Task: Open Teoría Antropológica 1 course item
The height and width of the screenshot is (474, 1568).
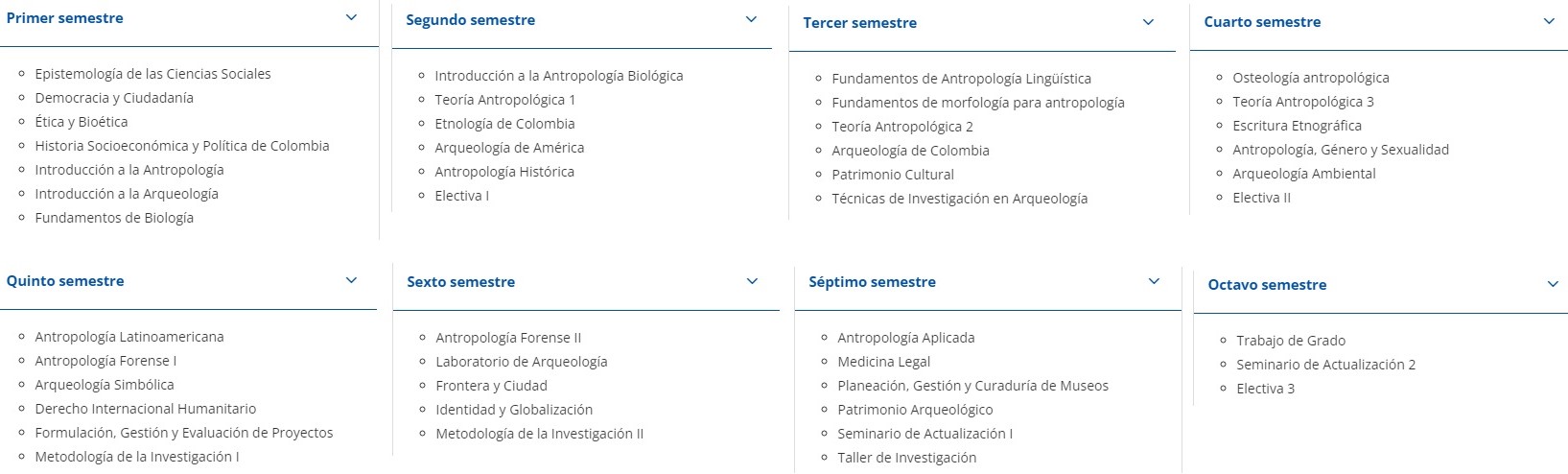Action: pyautogui.click(x=504, y=100)
